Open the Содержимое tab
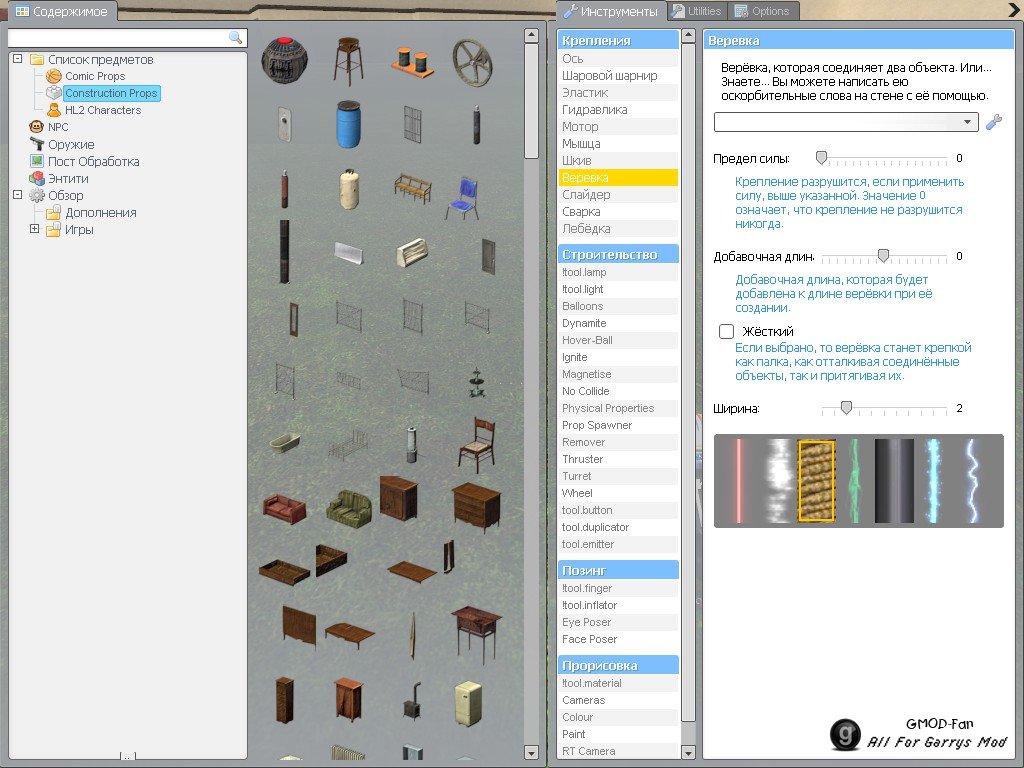Image resolution: width=1024 pixels, height=768 pixels. coord(61,11)
